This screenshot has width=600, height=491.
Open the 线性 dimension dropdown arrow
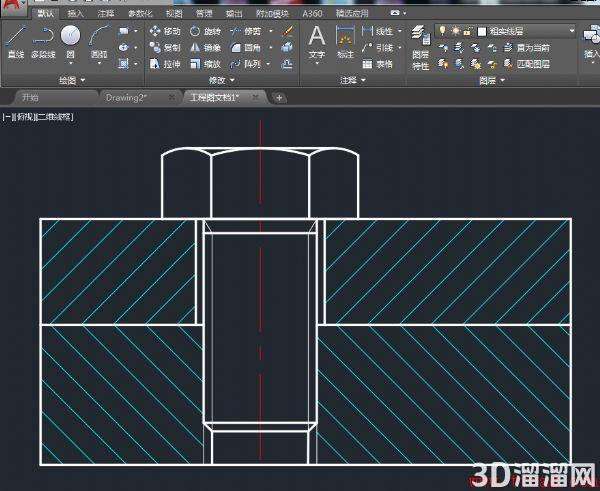coord(400,31)
